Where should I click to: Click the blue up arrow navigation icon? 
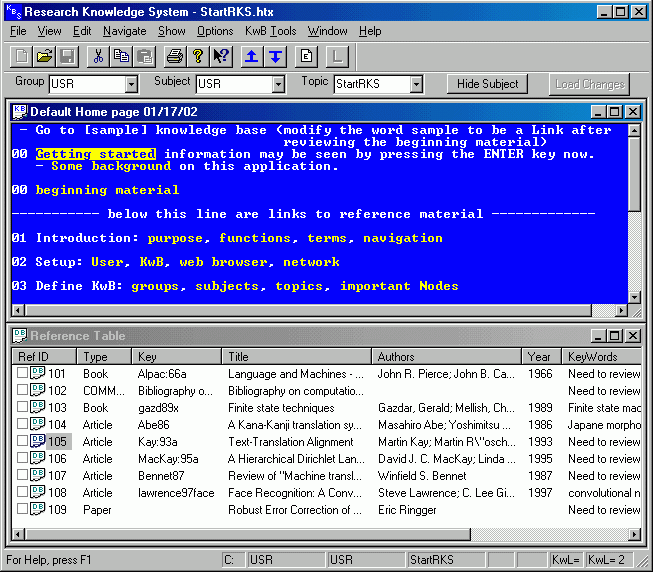point(252,56)
